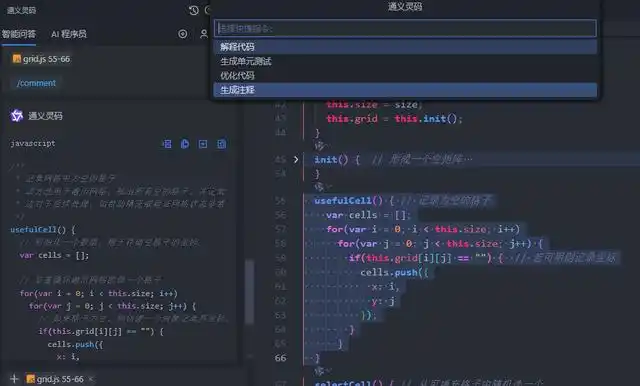Expand the folded init() function

(296, 160)
